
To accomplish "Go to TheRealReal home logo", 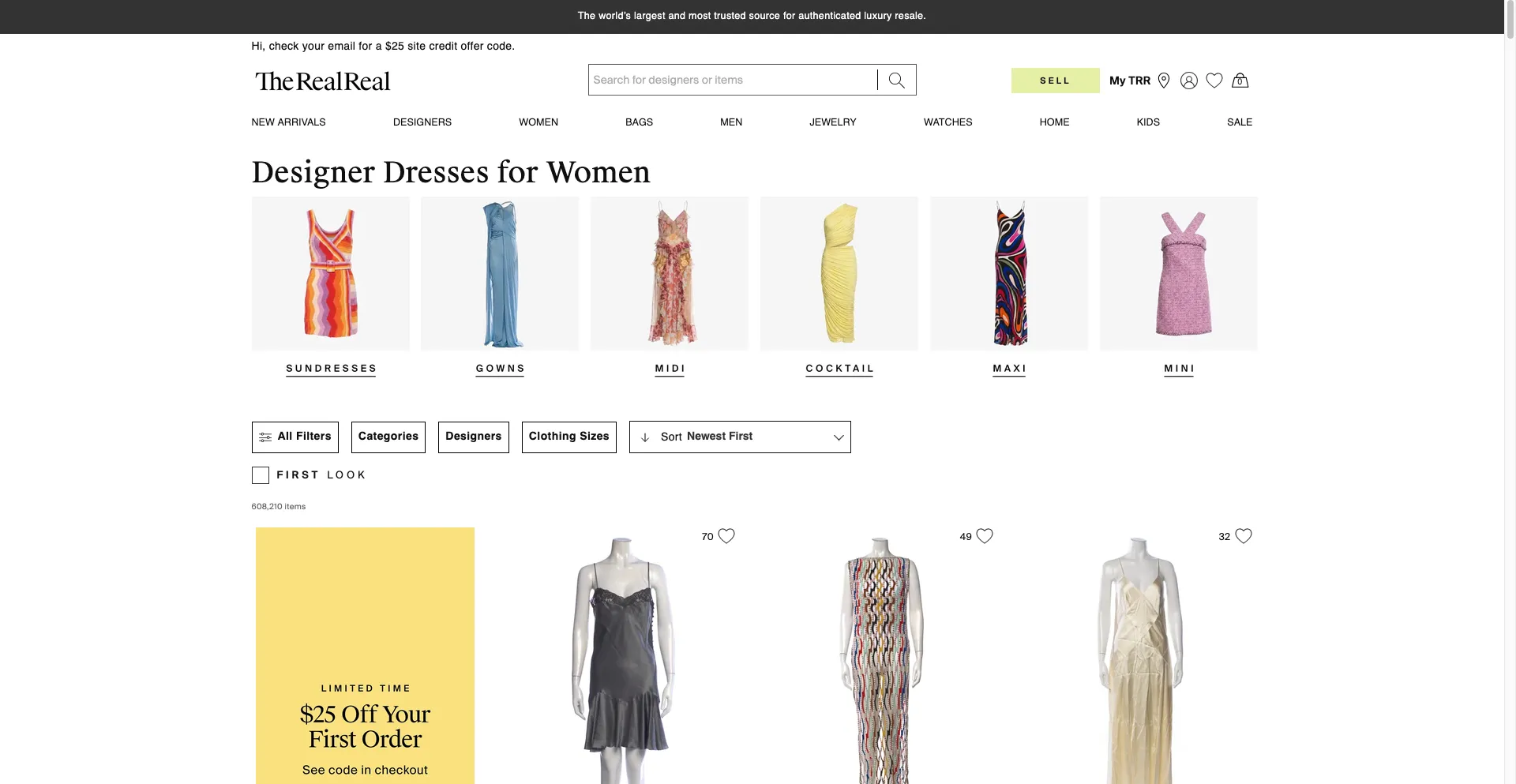I will click(322, 81).
